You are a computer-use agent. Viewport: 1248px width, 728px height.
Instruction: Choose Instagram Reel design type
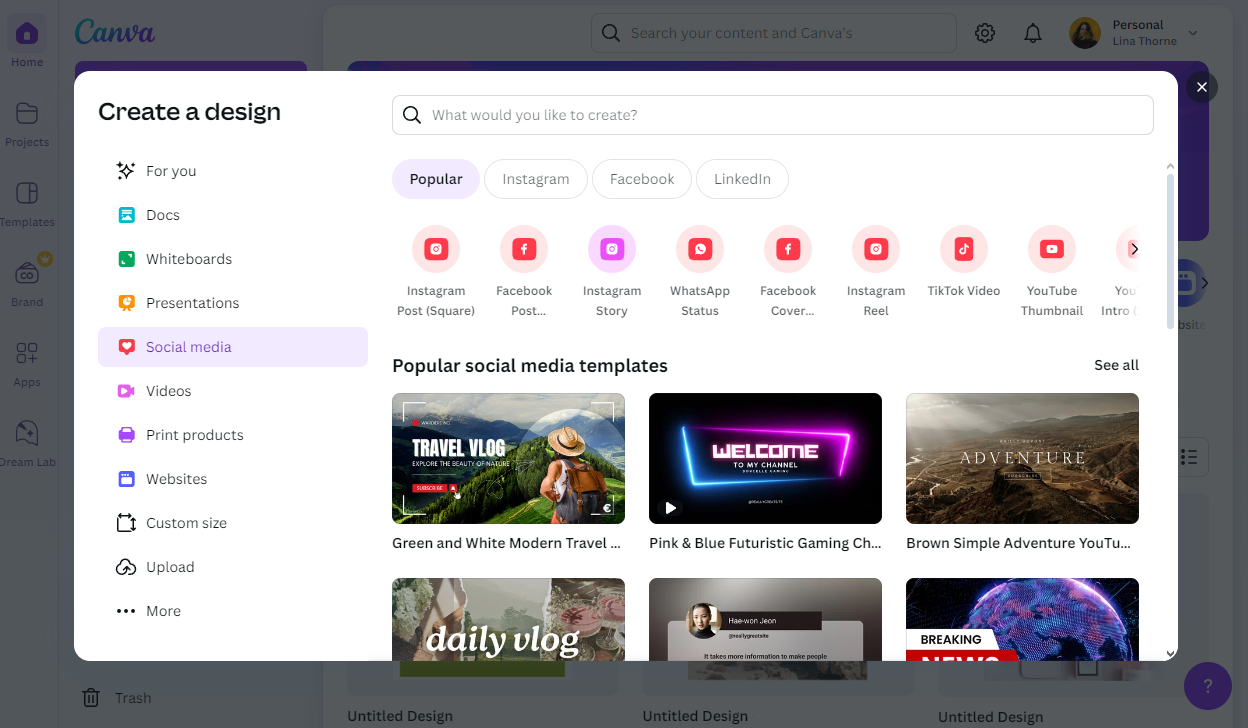(x=876, y=271)
